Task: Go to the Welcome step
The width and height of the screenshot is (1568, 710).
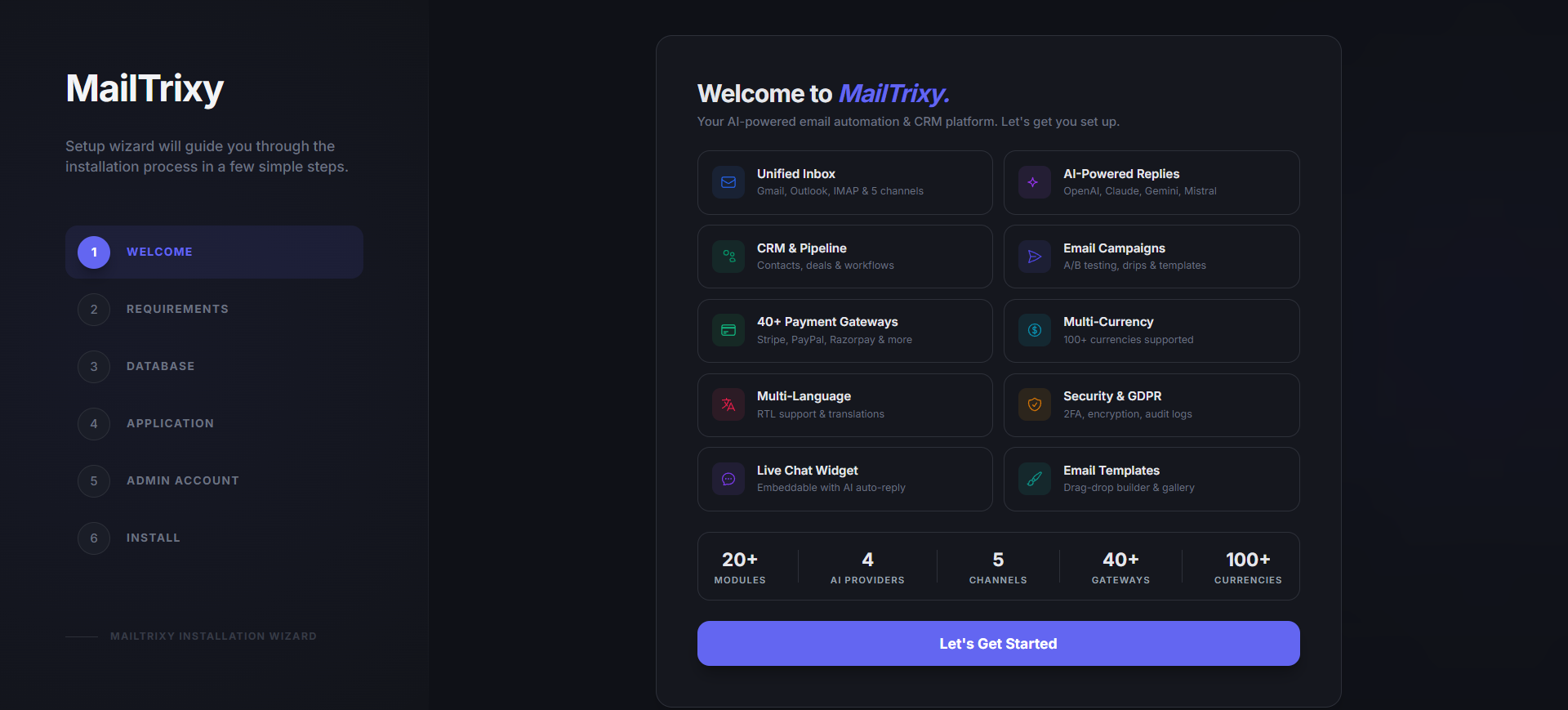Action: coord(214,252)
